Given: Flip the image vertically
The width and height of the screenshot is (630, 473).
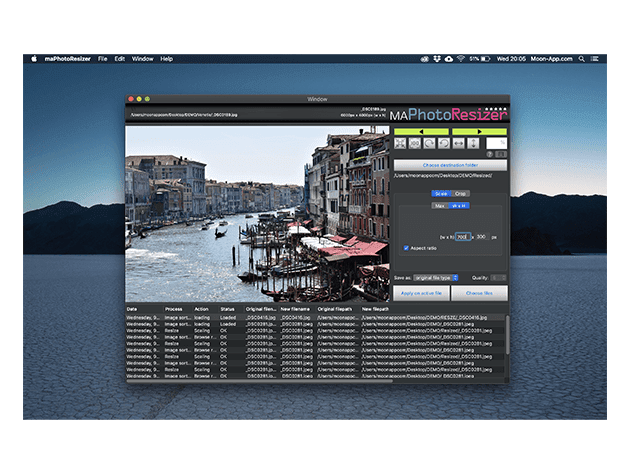Looking at the screenshot, I should [x=475, y=144].
